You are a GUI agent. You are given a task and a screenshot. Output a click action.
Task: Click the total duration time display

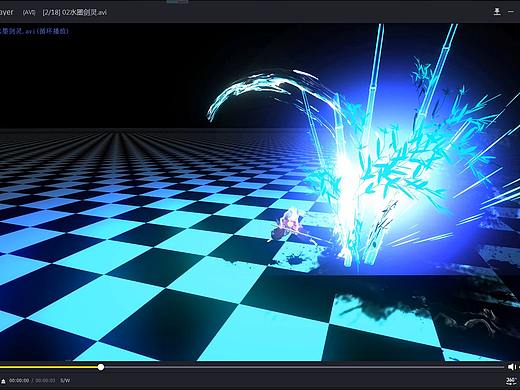(45, 380)
